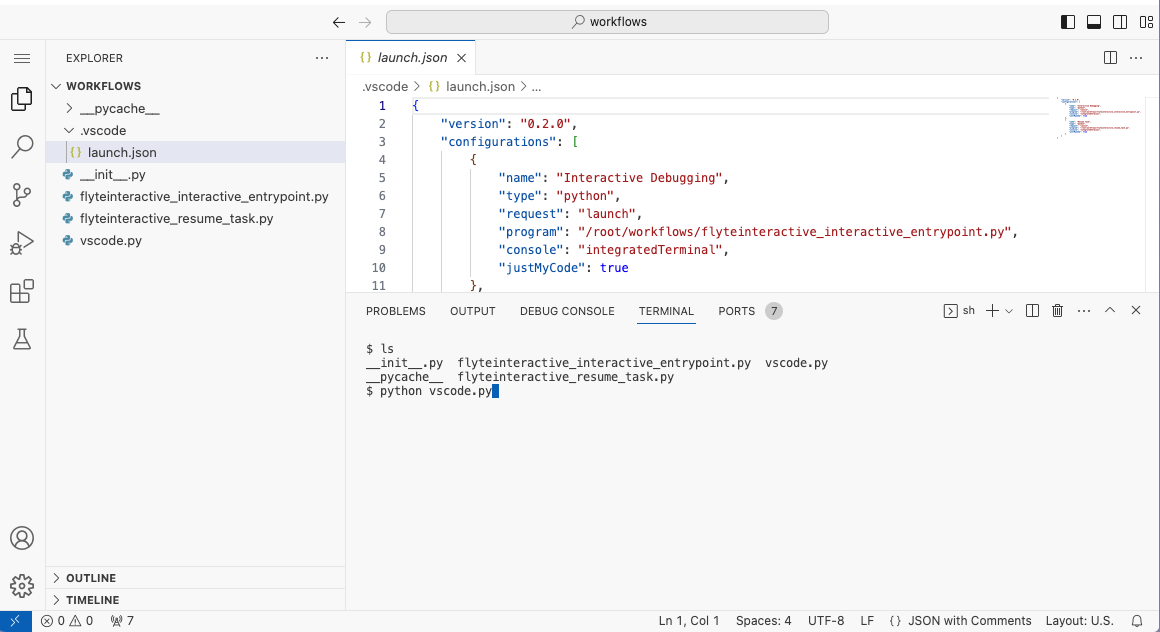Open Run and Debug view
1160x632 pixels.
[x=22, y=243]
